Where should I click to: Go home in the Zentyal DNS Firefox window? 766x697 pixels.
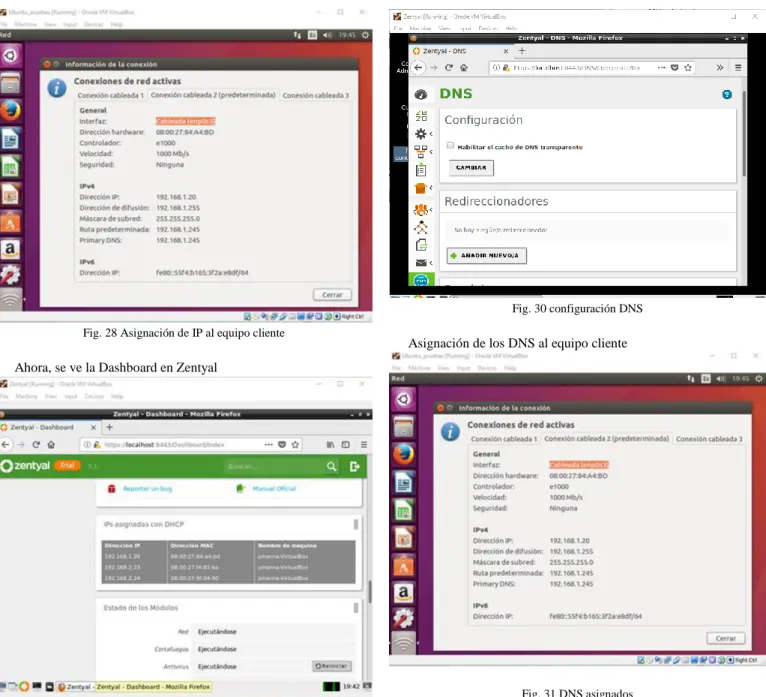(x=464, y=67)
